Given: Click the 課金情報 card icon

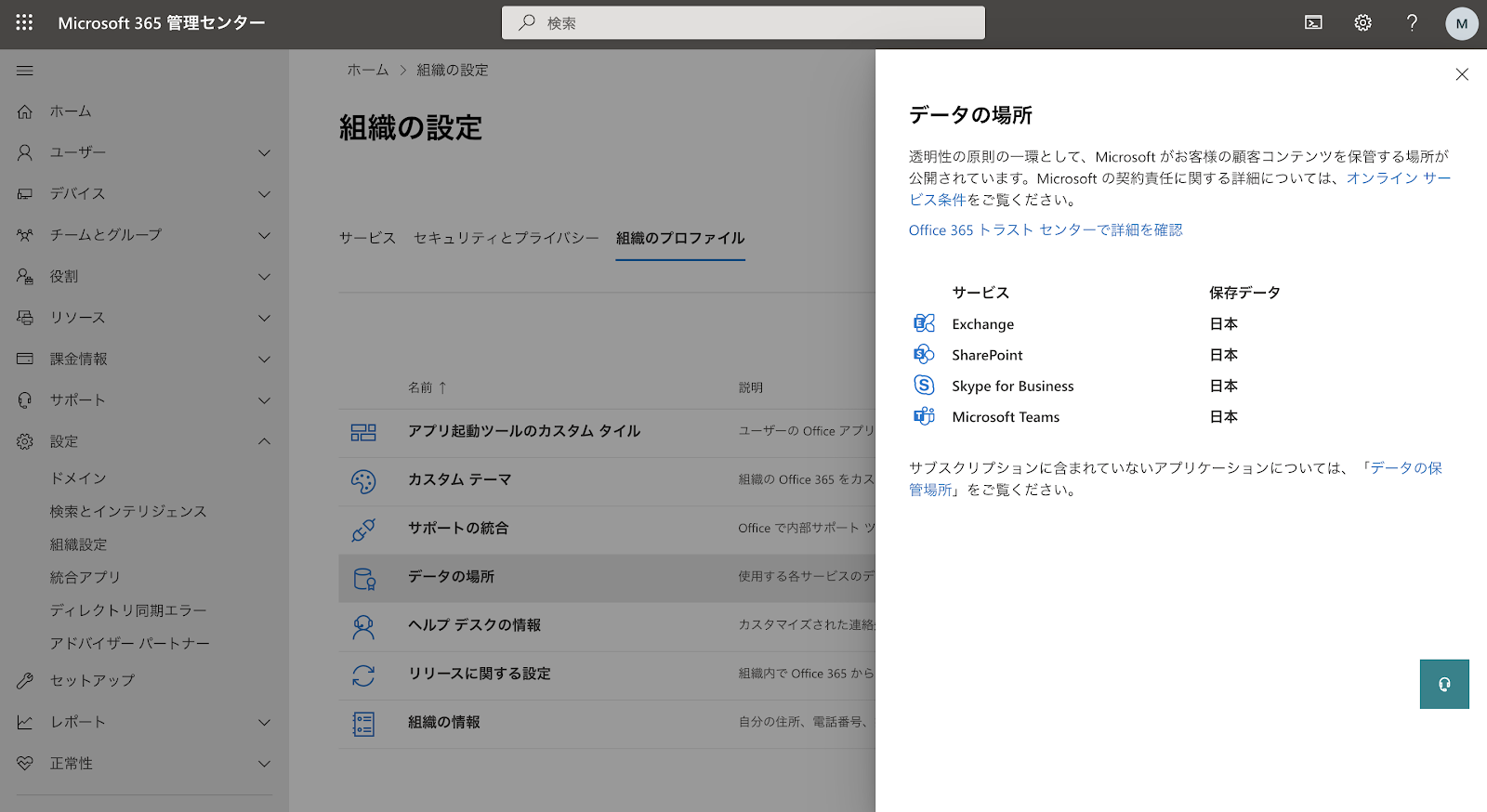Looking at the screenshot, I should pos(25,359).
